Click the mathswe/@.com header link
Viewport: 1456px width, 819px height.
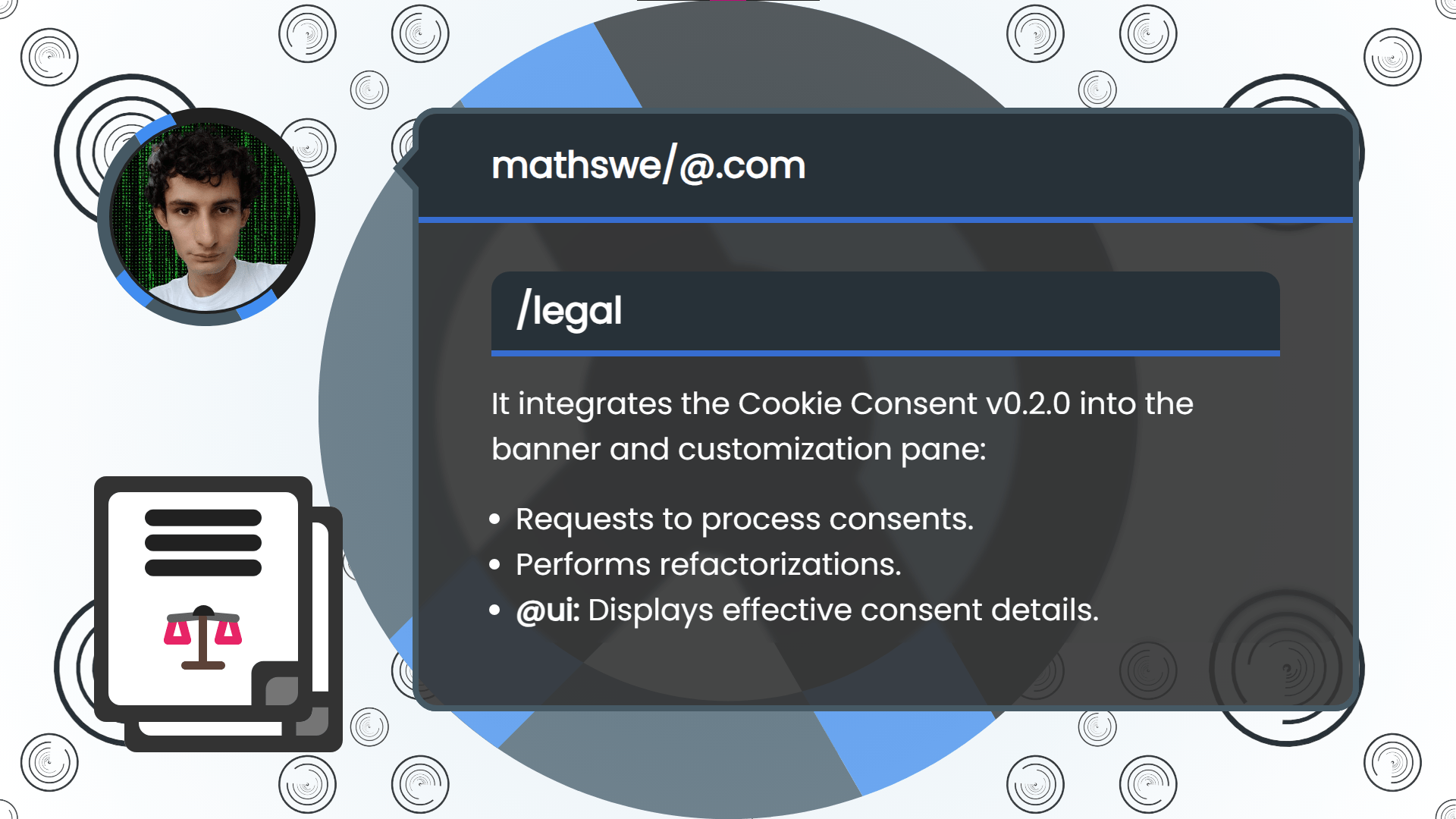coord(648,164)
